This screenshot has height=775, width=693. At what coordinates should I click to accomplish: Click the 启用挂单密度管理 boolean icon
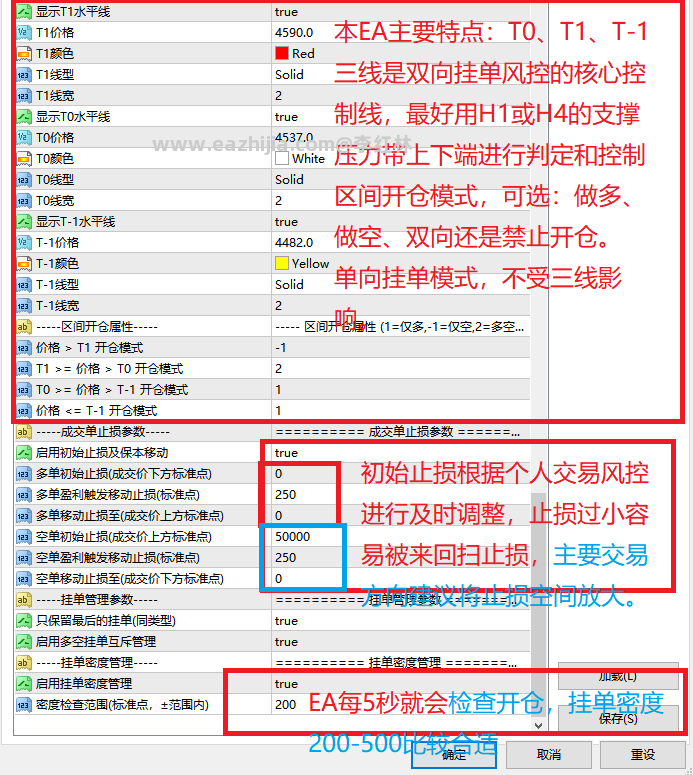coord(24,684)
